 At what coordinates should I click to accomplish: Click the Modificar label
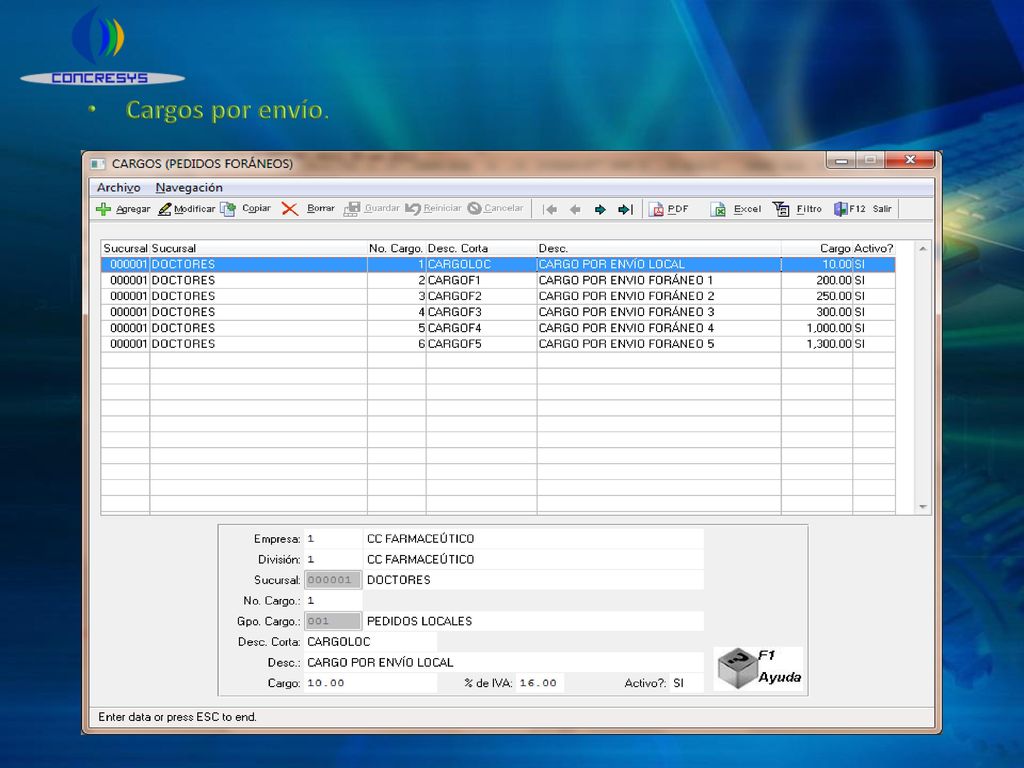click(195, 209)
